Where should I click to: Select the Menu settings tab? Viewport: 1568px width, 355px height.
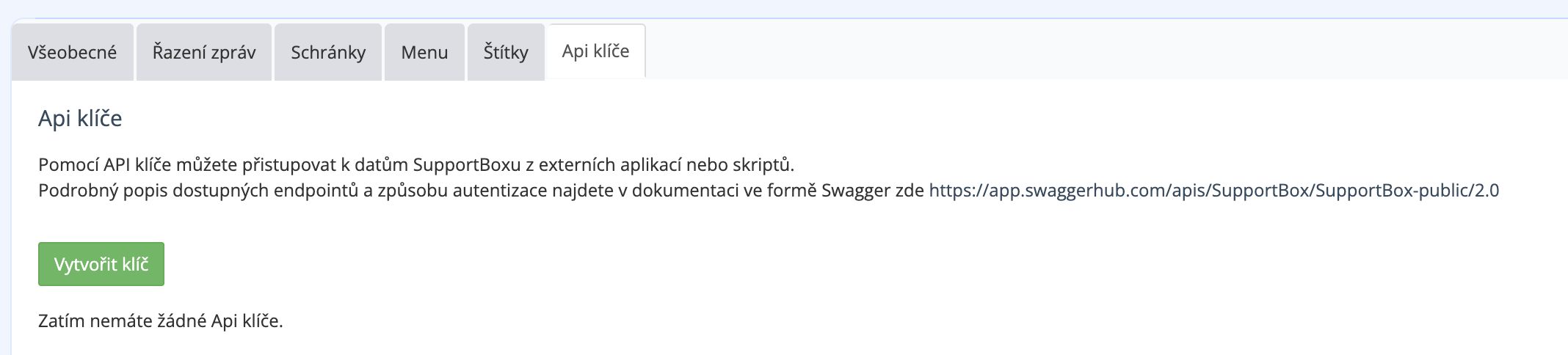tap(424, 53)
